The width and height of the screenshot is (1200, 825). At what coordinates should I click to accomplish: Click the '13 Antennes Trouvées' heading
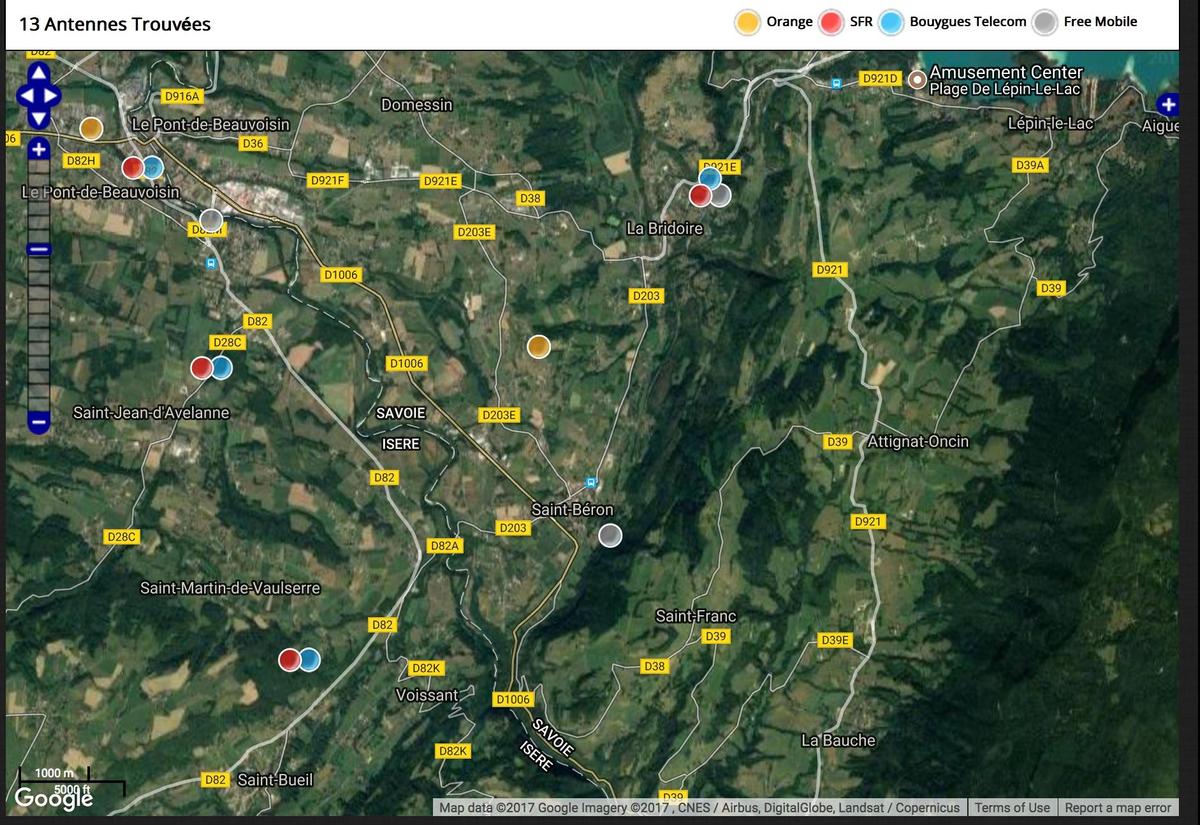pos(115,24)
